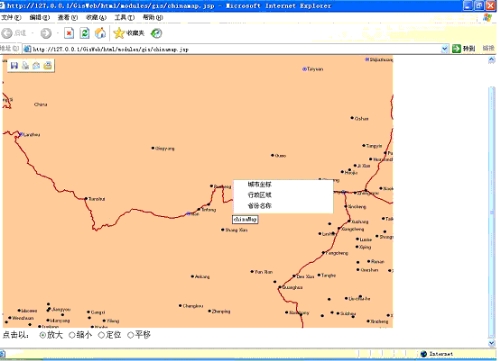Click the scroll up arrow of the page scrollbar
This screenshot has height=361, width=500.
click(492, 60)
